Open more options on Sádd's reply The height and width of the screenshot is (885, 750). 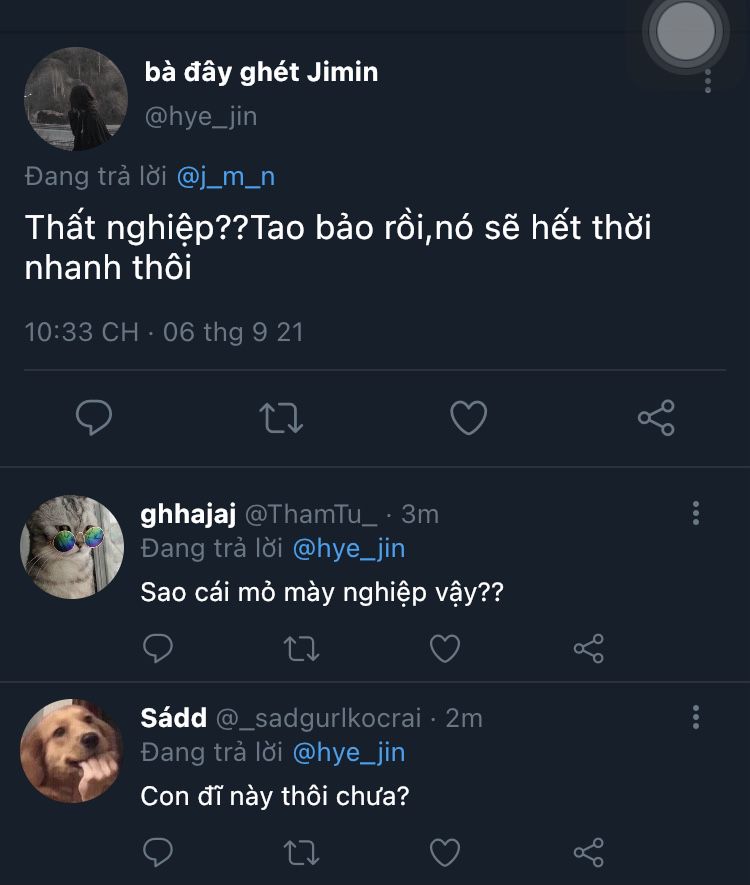(x=696, y=716)
